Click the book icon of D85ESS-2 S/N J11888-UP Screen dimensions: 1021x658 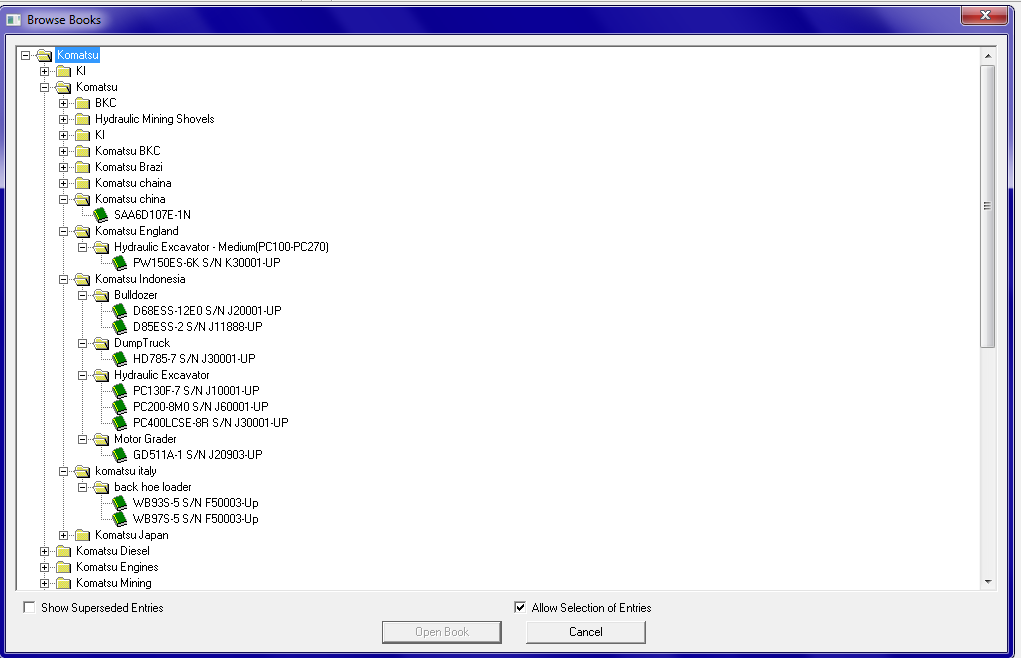tap(120, 327)
